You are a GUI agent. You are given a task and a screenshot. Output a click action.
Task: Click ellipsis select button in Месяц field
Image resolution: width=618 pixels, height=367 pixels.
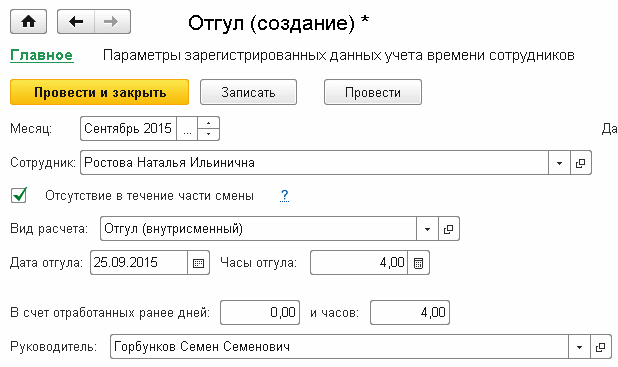coord(187,129)
